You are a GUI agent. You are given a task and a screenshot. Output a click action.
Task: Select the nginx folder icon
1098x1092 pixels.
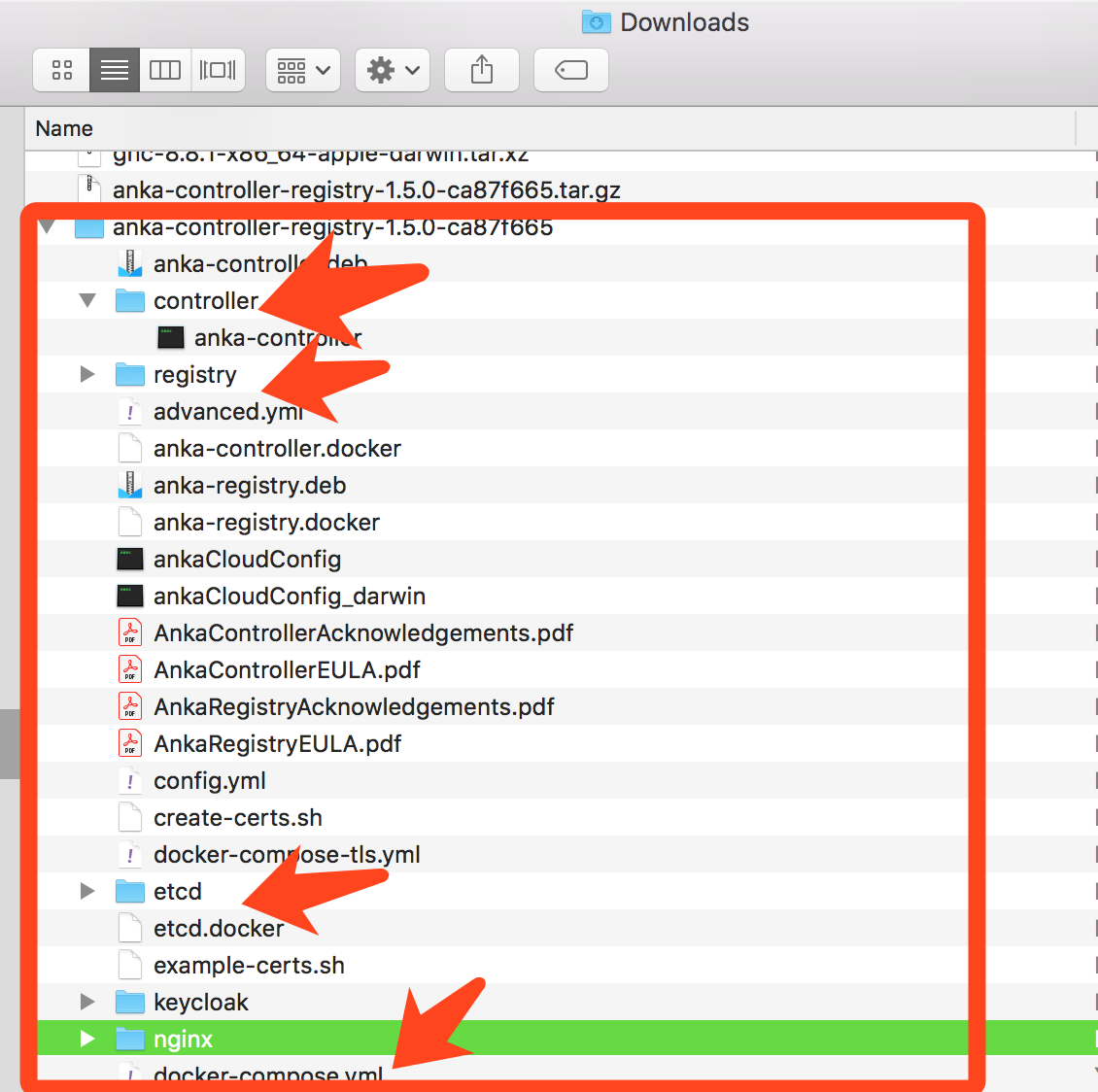click(x=129, y=1039)
